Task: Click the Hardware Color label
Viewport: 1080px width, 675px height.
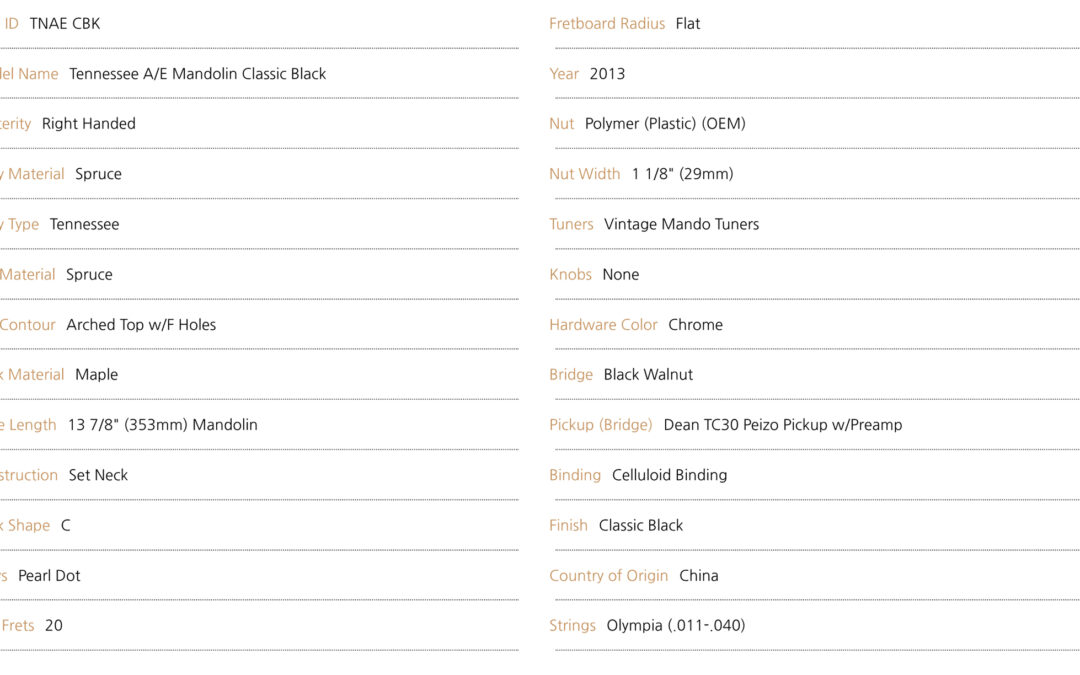Action: 603,324
